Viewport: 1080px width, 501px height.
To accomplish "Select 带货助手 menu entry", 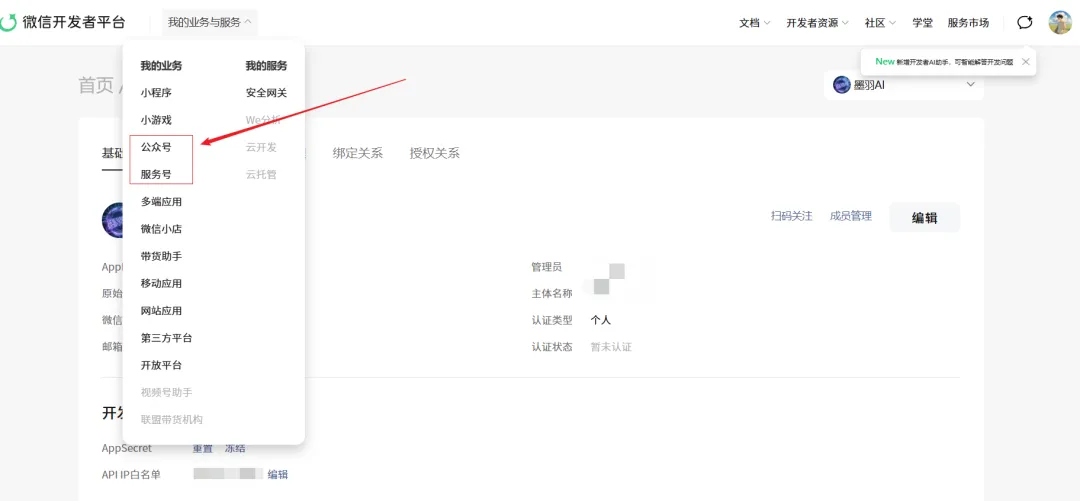I will point(161,256).
